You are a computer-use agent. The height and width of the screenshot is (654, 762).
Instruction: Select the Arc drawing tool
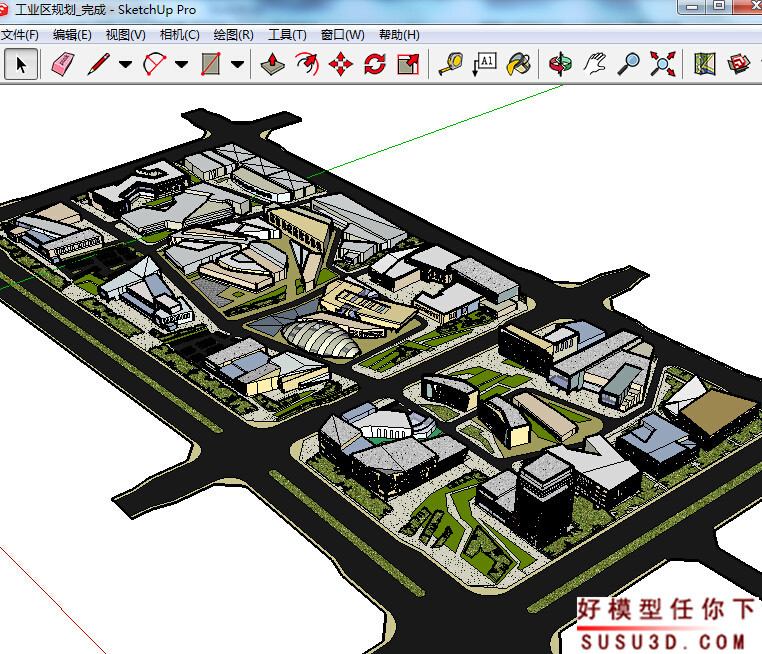(x=155, y=64)
